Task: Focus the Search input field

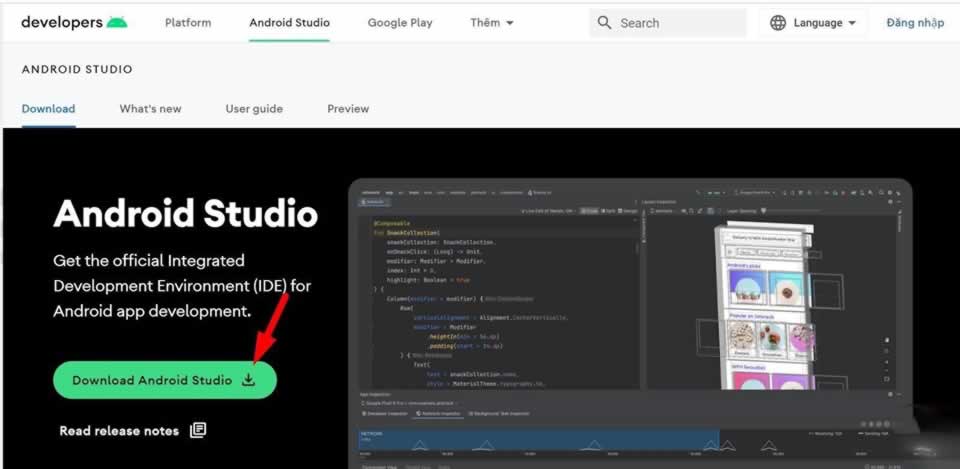Action: [667, 23]
